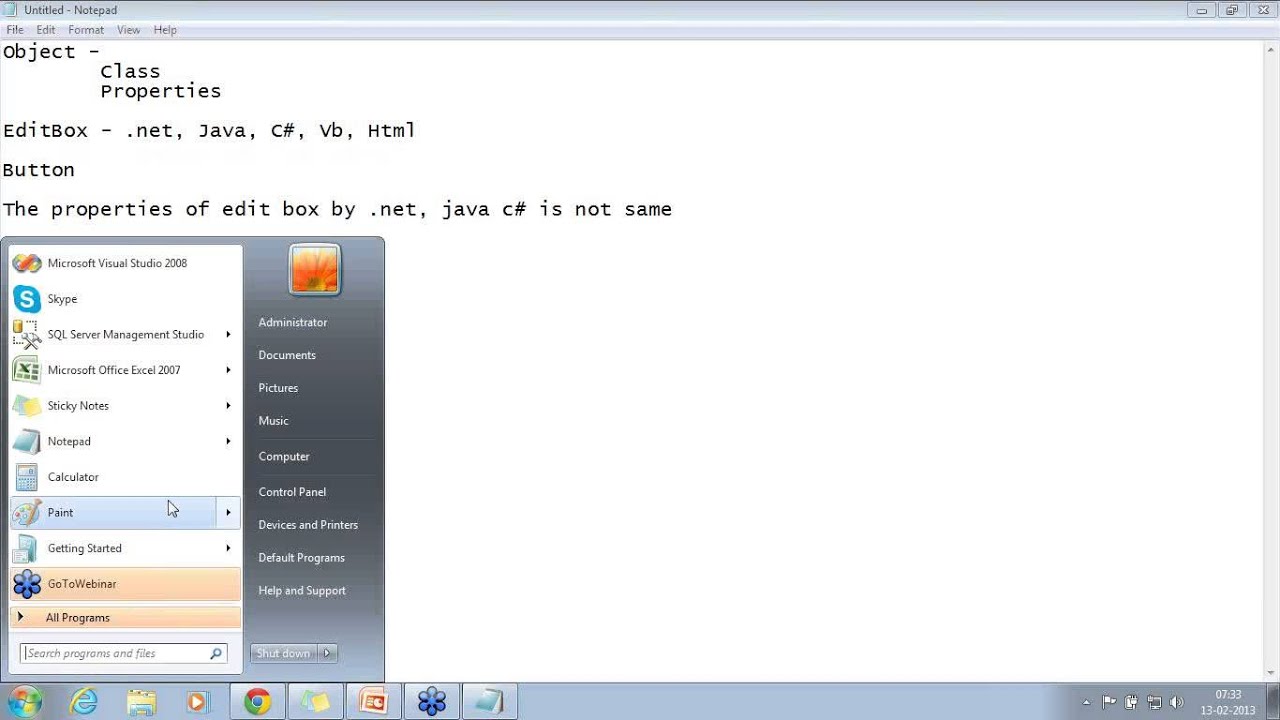Open Notepad Help menu

165,30
